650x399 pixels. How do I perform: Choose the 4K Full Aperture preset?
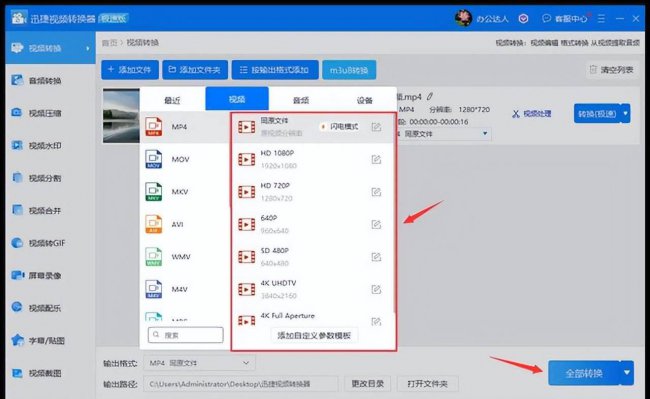click(x=313, y=317)
